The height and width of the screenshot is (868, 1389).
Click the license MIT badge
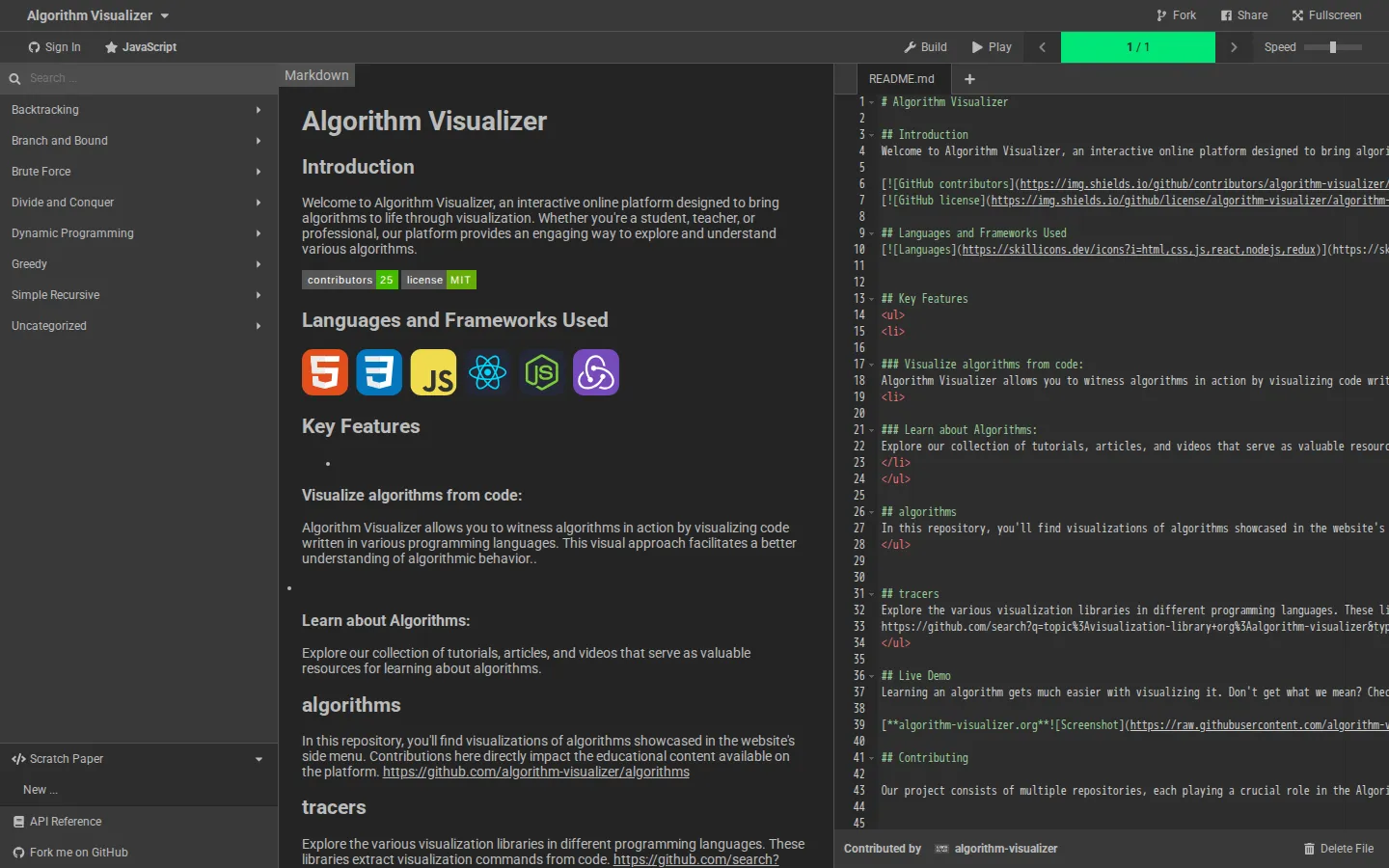[x=439, y=280]
